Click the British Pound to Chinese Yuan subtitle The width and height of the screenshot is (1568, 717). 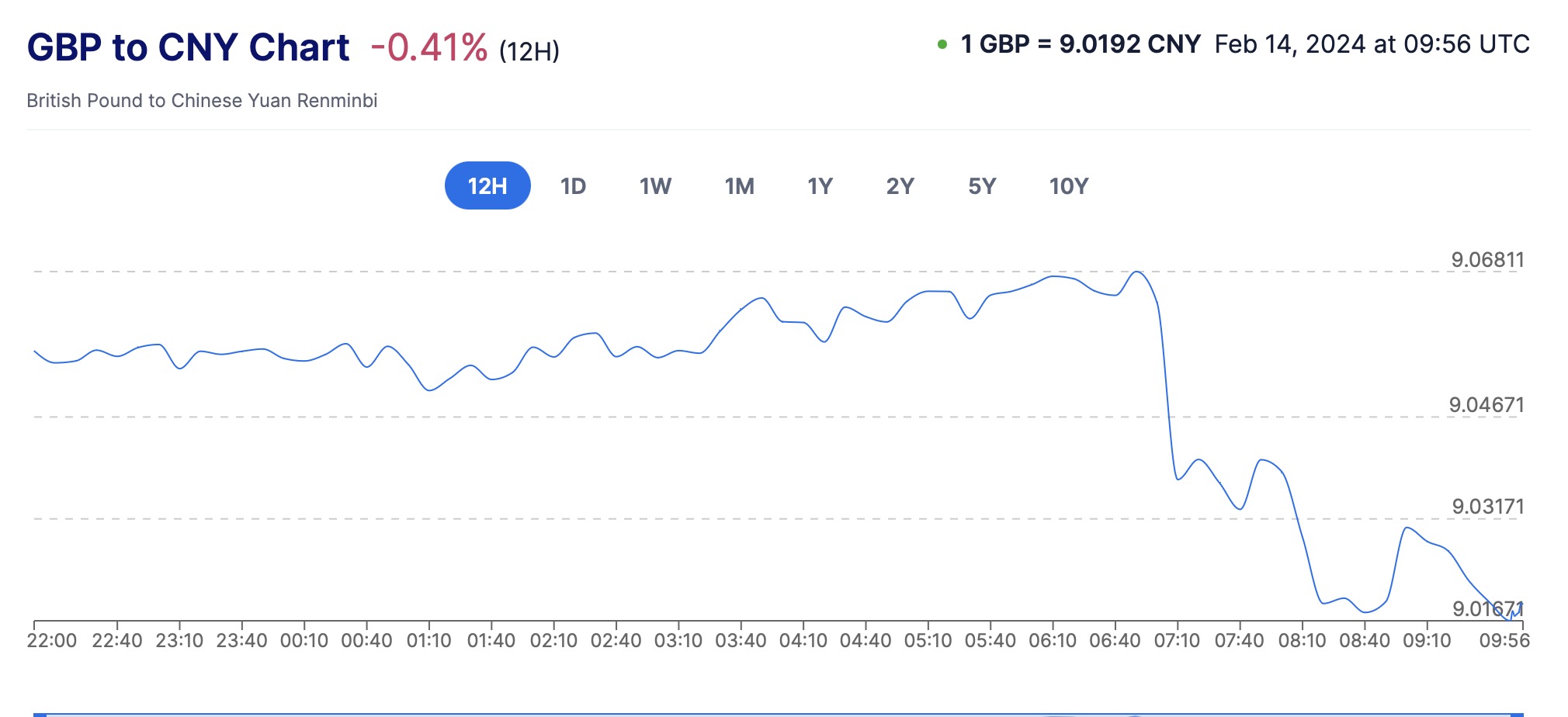[202, 101]
